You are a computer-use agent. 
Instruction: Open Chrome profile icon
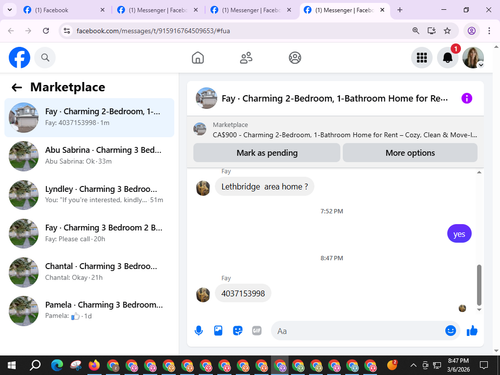click(471, 31)
